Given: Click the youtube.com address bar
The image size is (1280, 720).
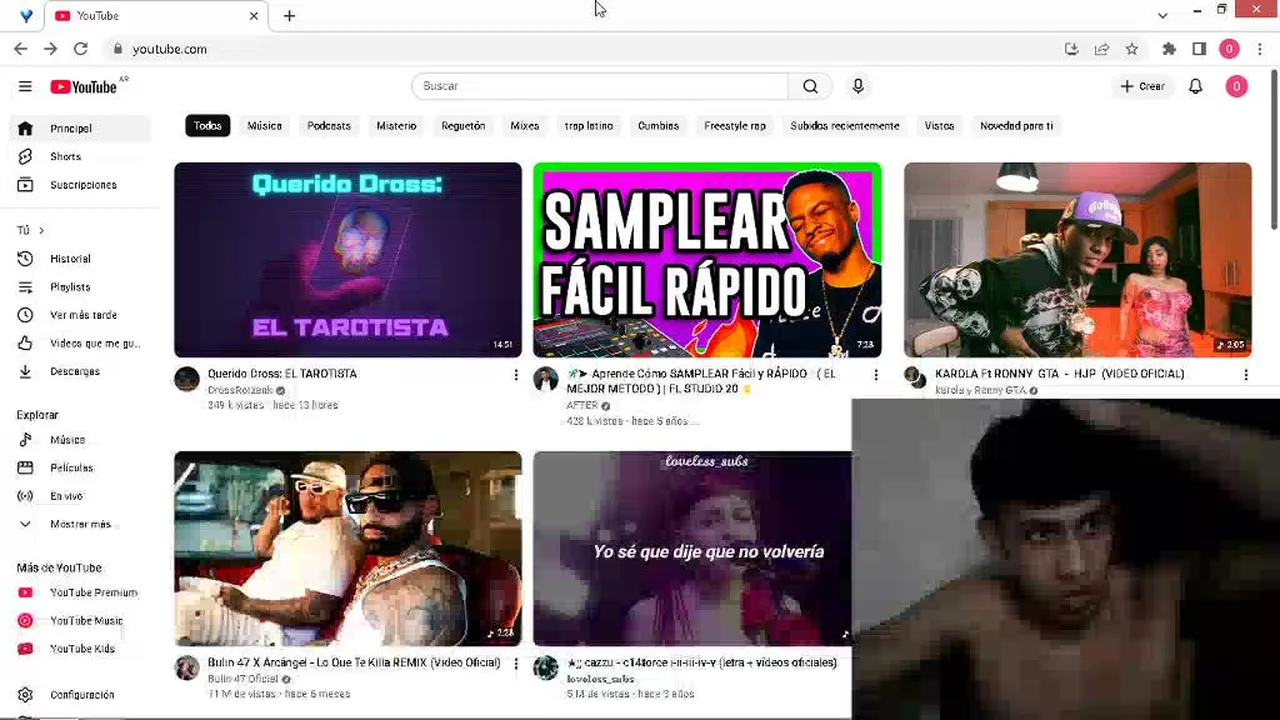Looking at the screenshot, I should [x=580, y=49].
